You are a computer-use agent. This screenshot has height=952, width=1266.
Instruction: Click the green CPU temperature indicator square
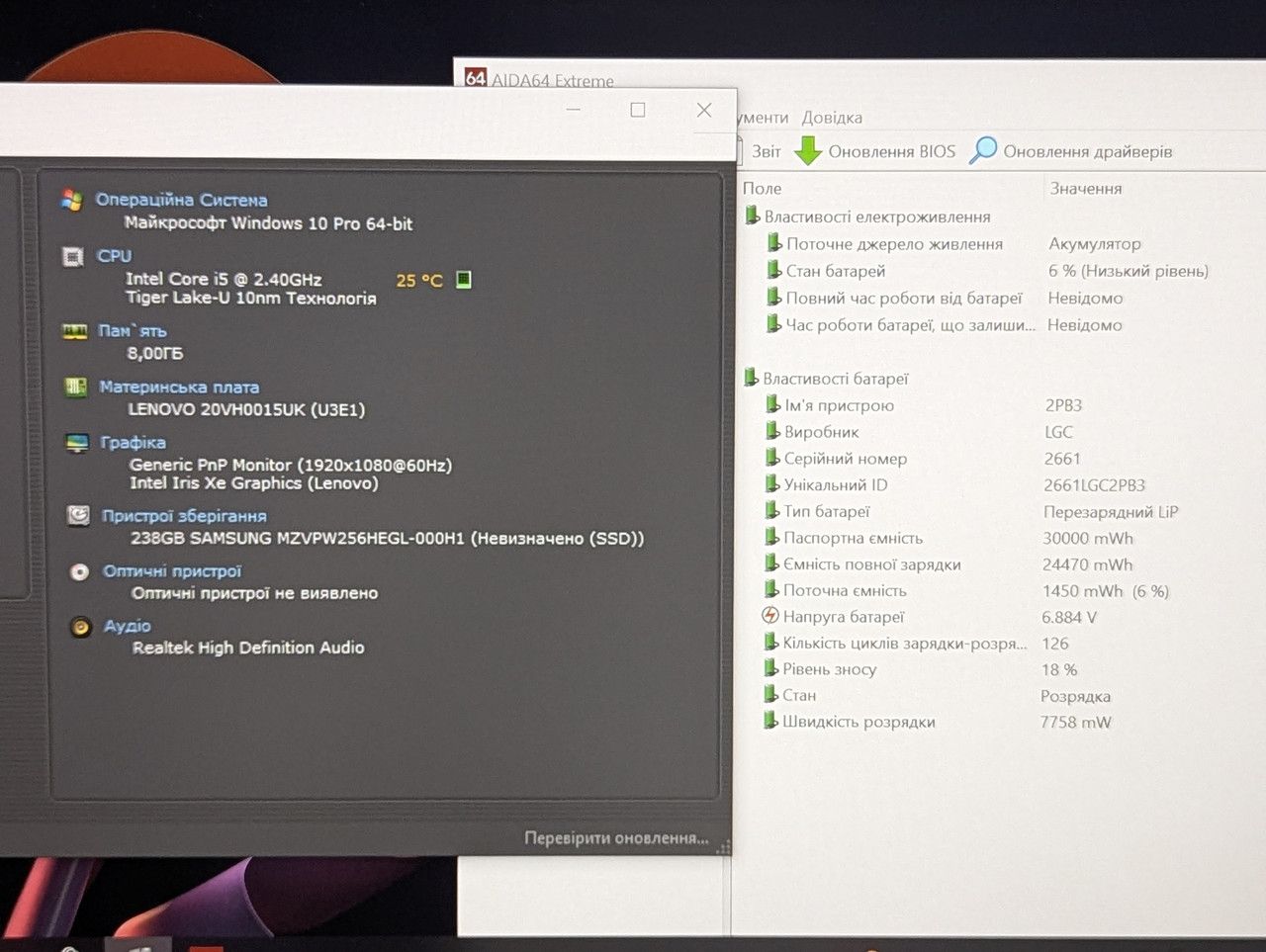coord(464,280)
